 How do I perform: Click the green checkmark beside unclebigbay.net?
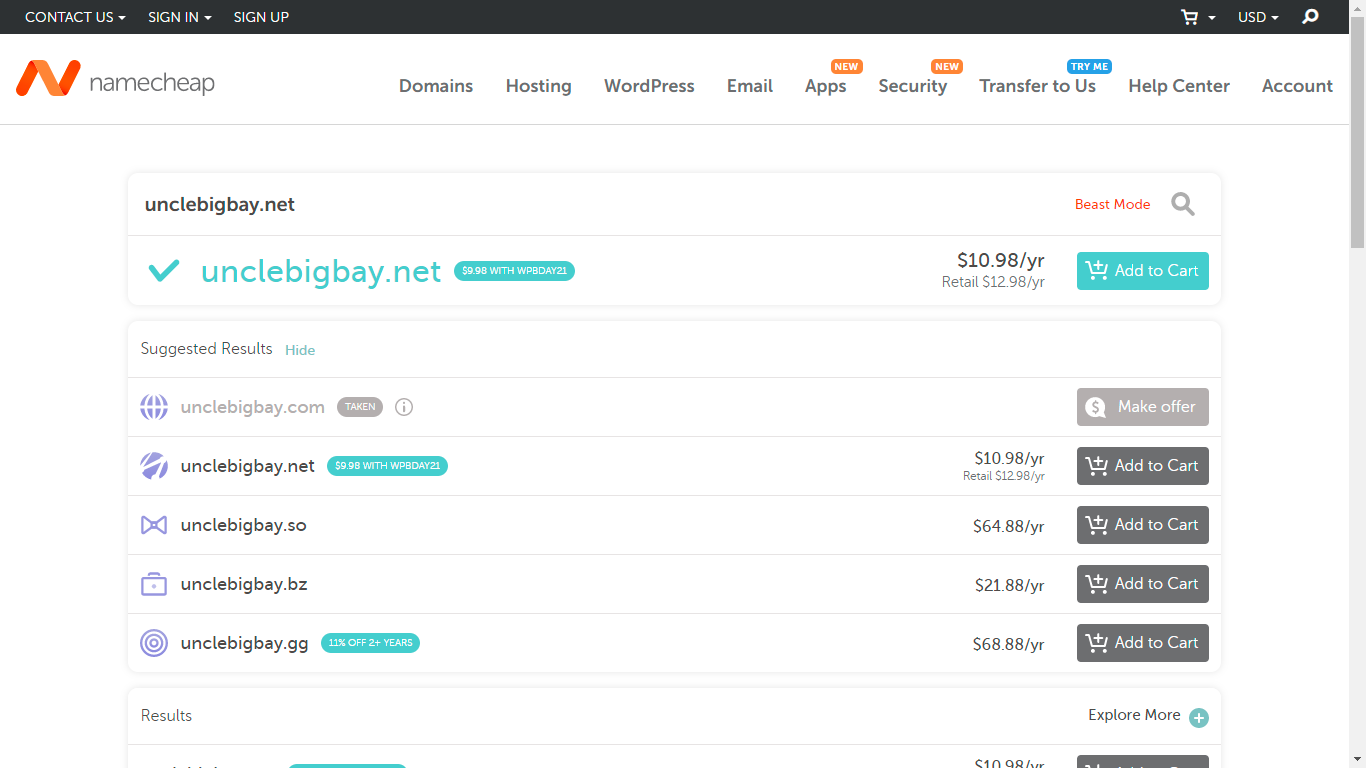point(164,270)
